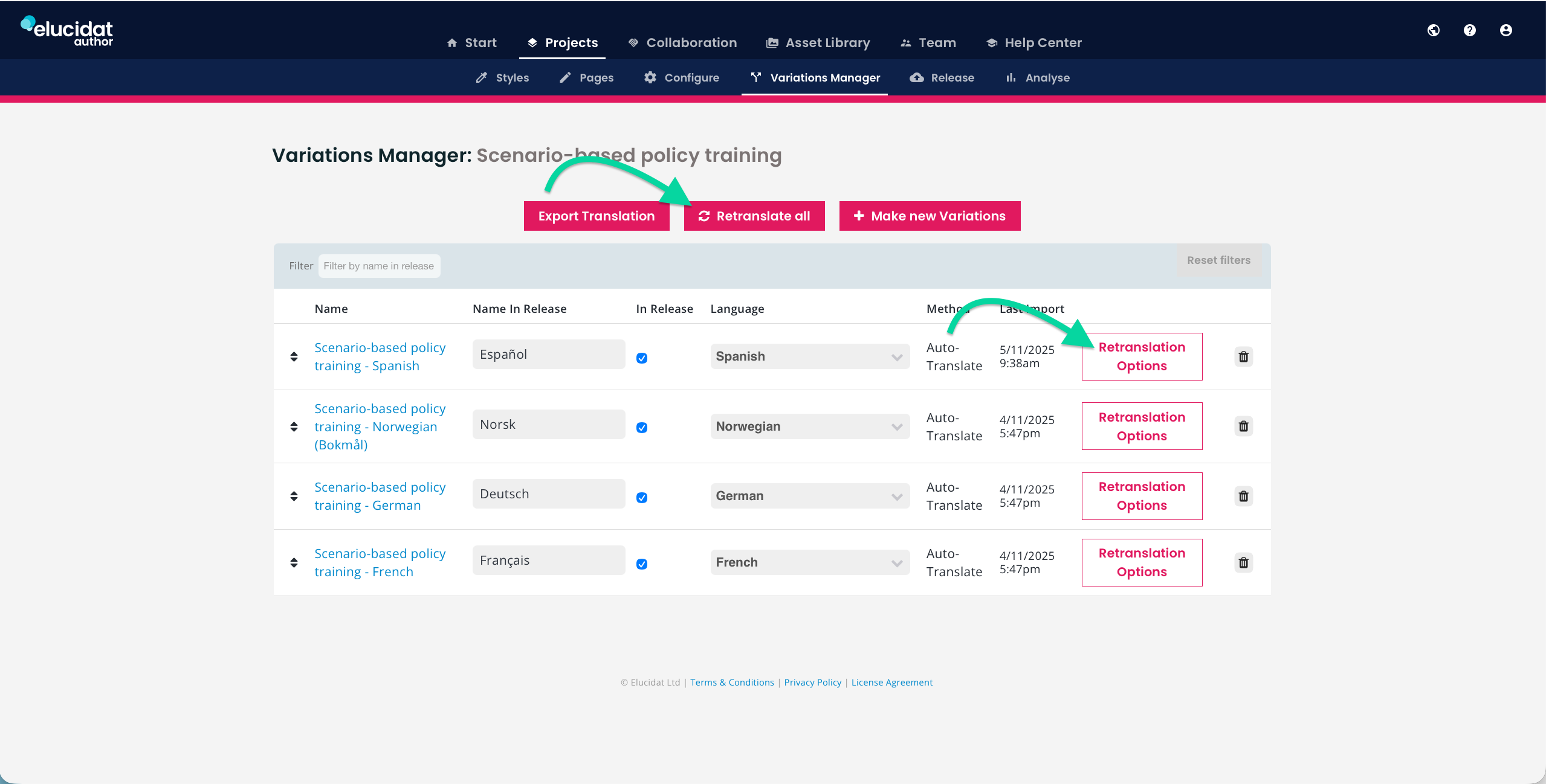Delete the Spanish variation with trash icon

(1244, 357)
